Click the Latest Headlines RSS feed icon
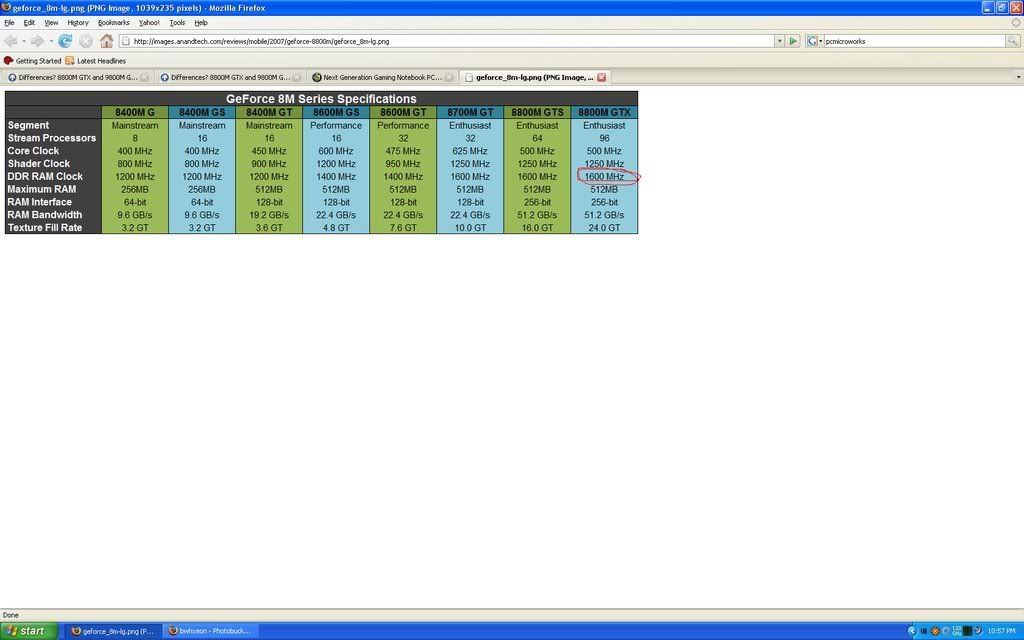The height and width of the screenshot is (640, 1024). [x=70, y=61]
